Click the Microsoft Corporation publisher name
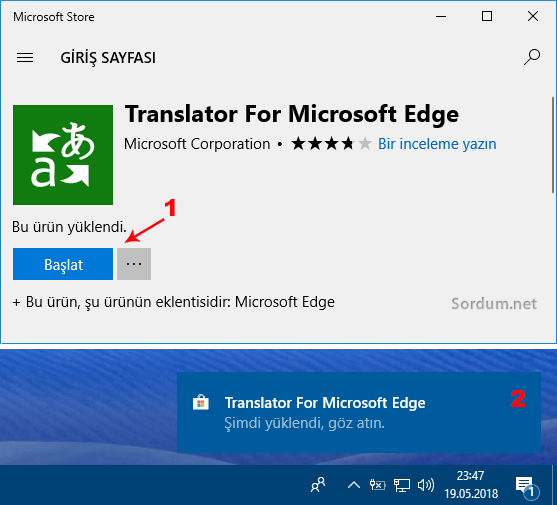 197,144
